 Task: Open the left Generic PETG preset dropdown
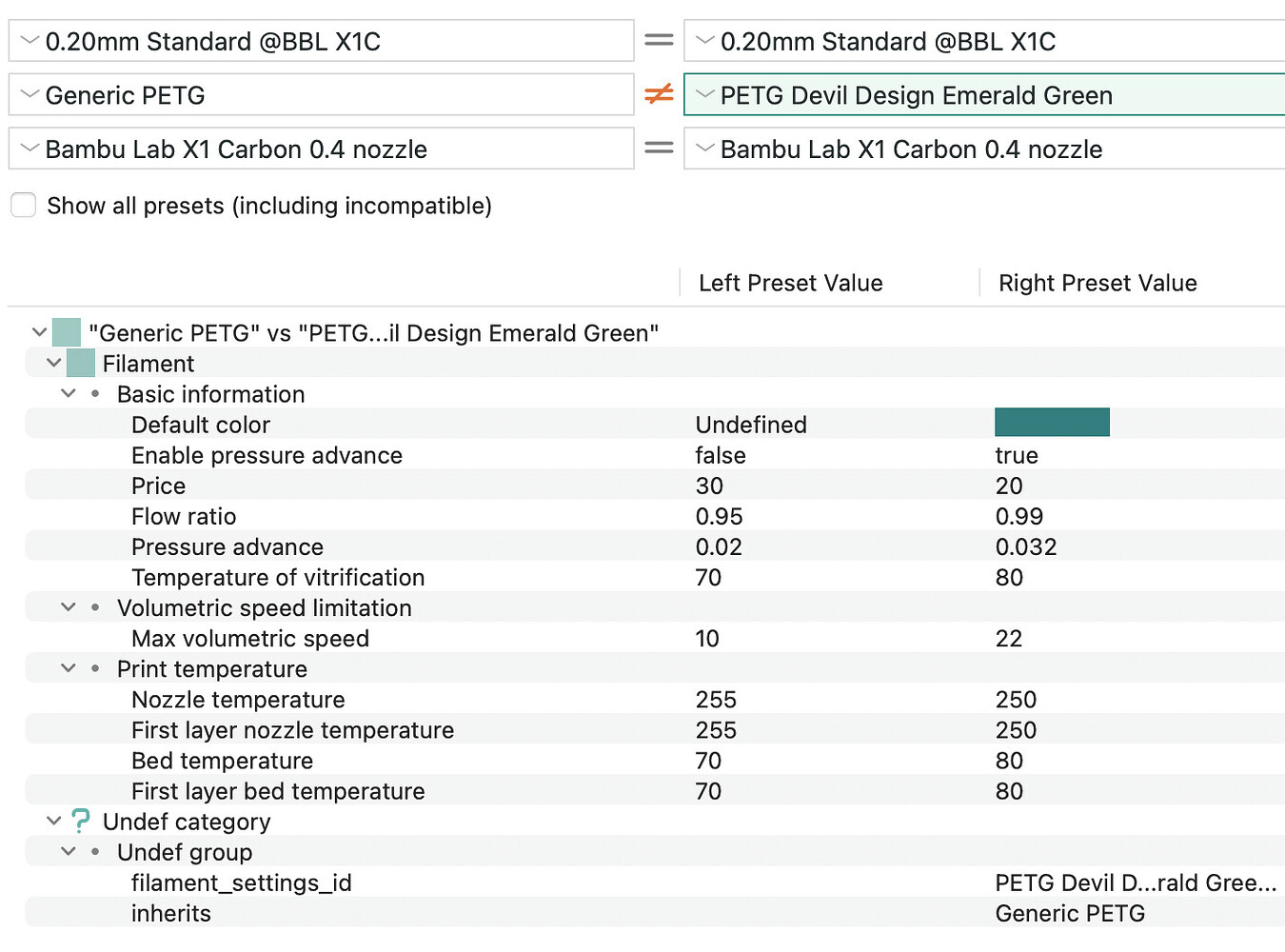click(322, 95)
